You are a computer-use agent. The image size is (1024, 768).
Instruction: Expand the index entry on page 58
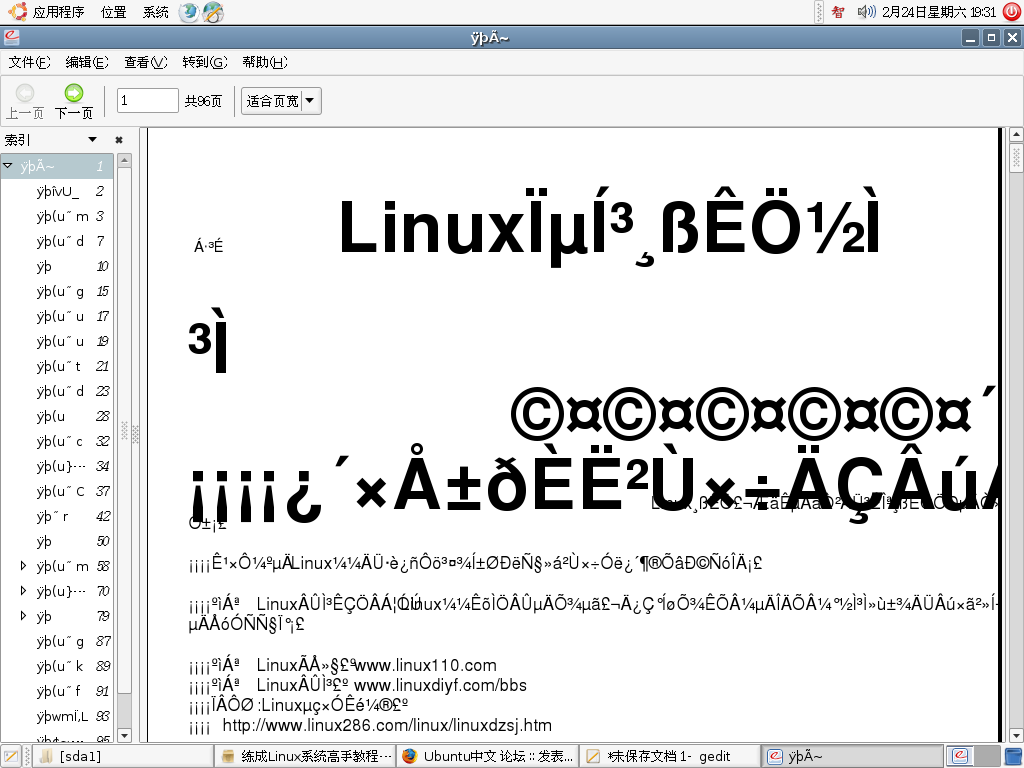(x=24, y=566)
